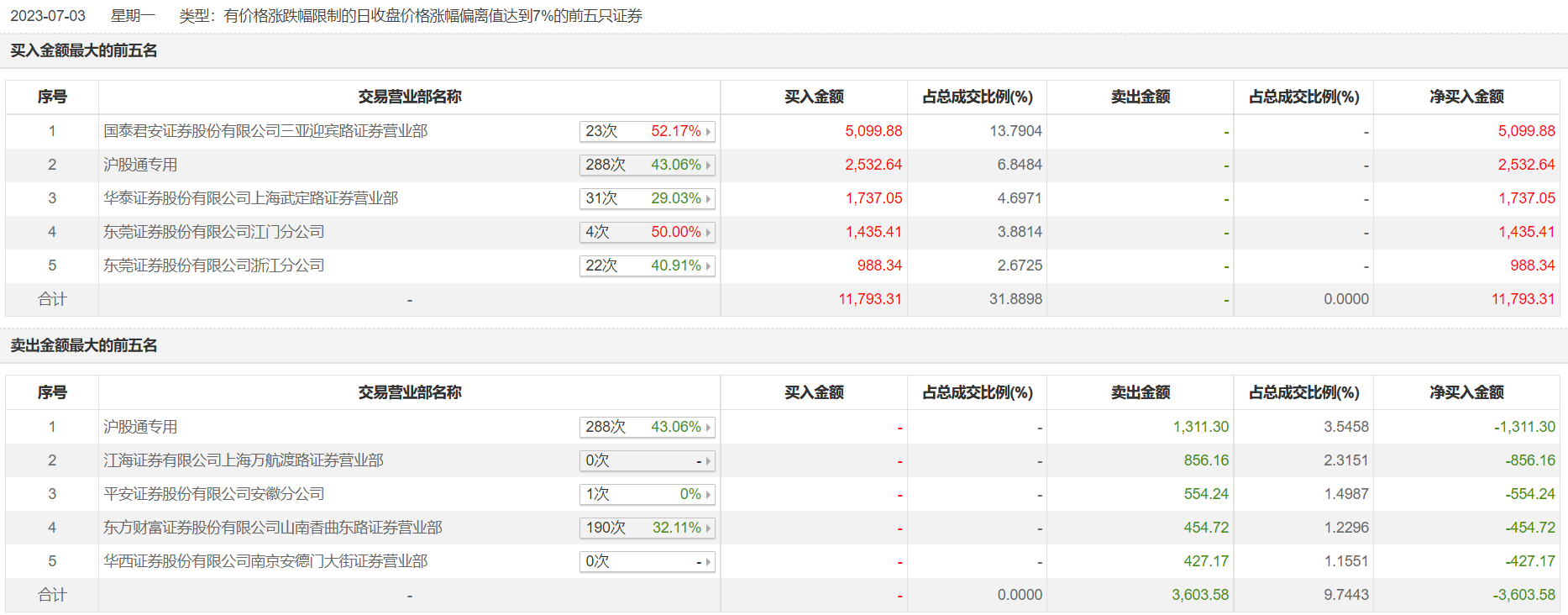Image resolution: width=1568 pixels, height=615 pixels.
Task: Select sell amount 427.17 for 华西证券
Action: (1206, 561)
